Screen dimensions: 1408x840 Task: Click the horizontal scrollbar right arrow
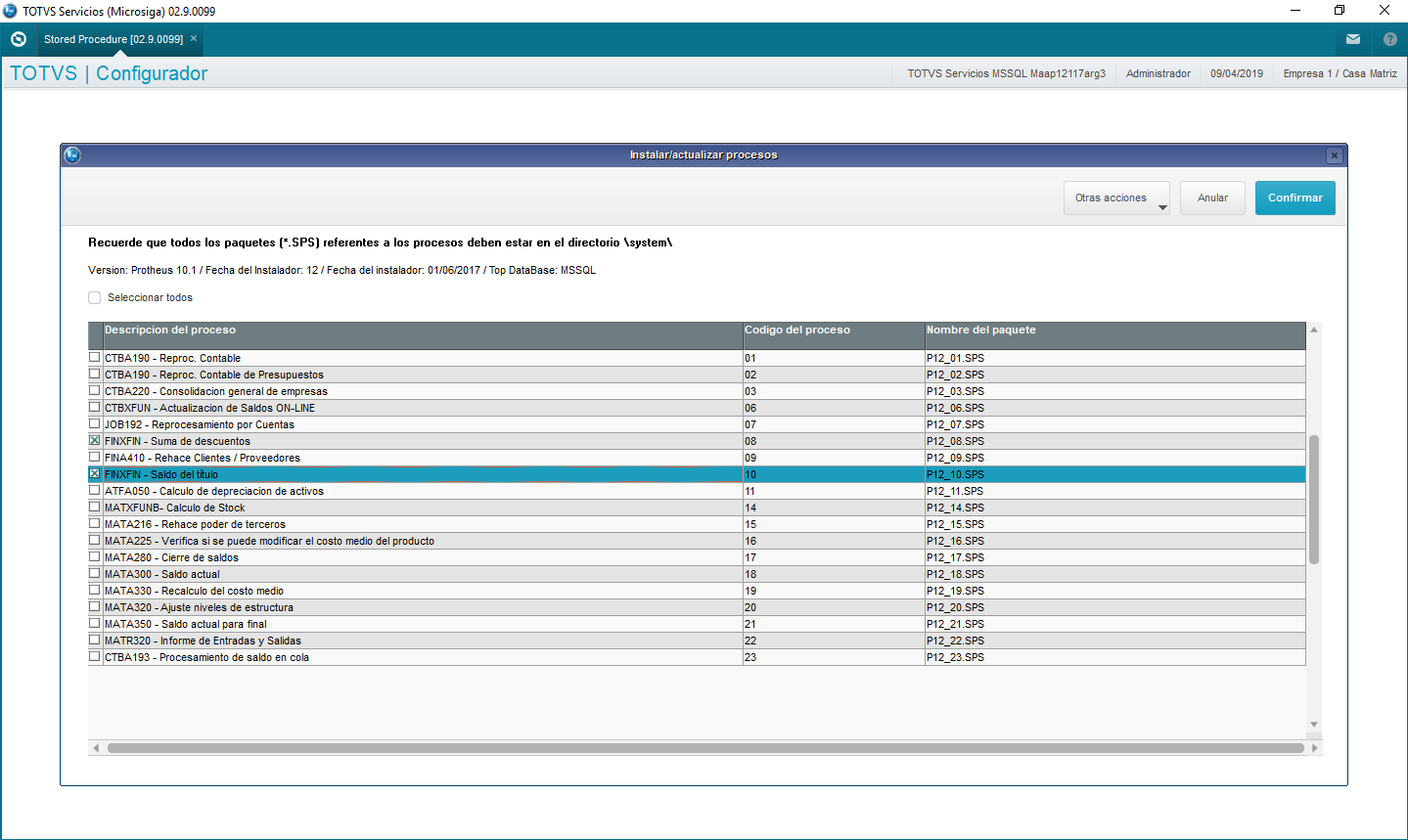point(1315,748)
